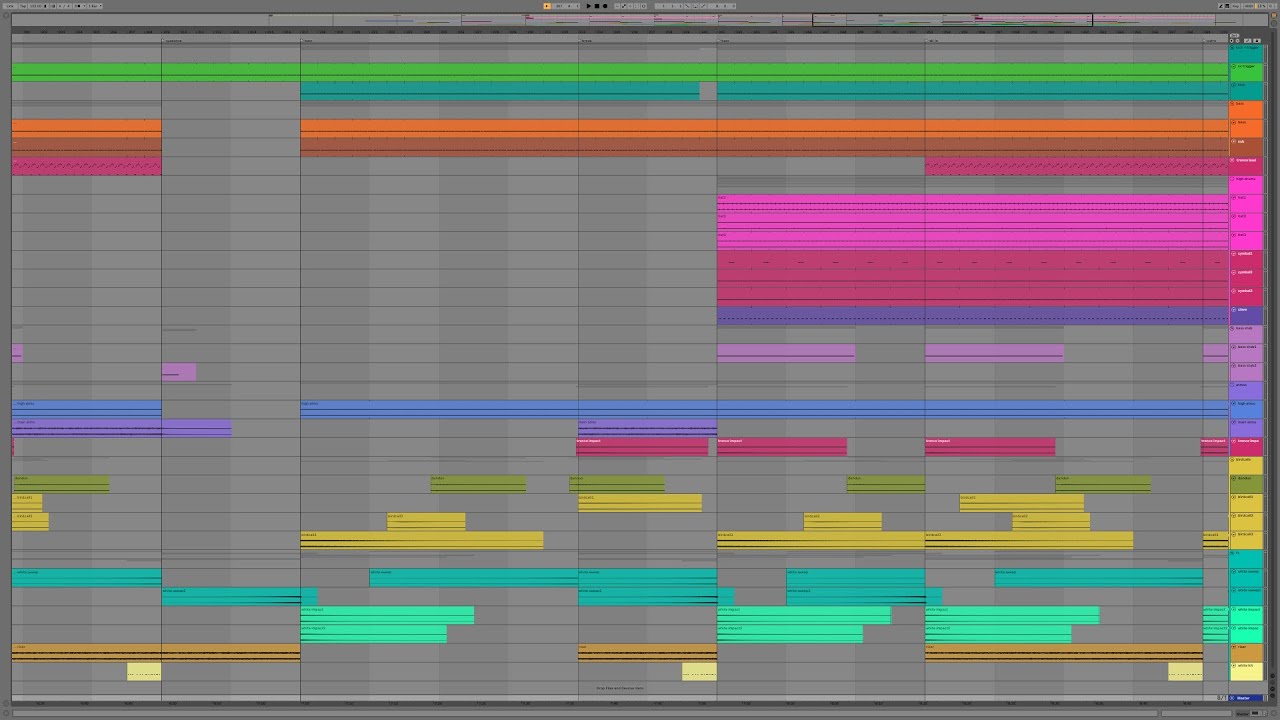Unfold the kick + trigger track
Image resolution: width=1280 pixels, height=720 pixels.
point(1233,47)
